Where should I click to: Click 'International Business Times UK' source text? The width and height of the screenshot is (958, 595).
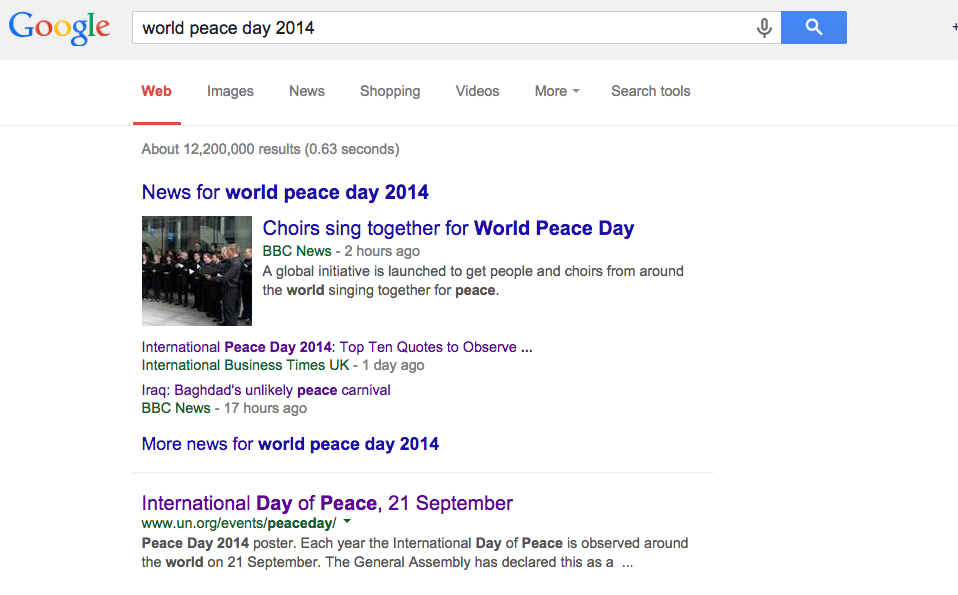click(x=245, y=365)
